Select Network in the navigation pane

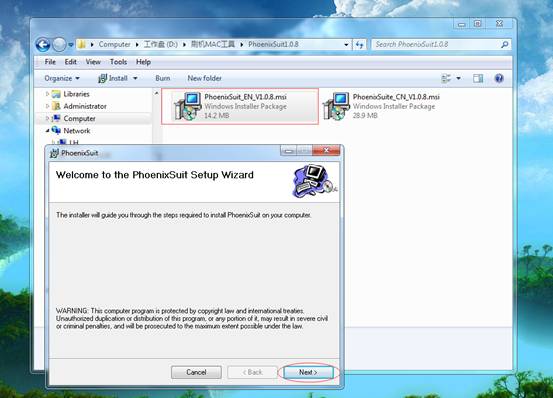[77, 131]
